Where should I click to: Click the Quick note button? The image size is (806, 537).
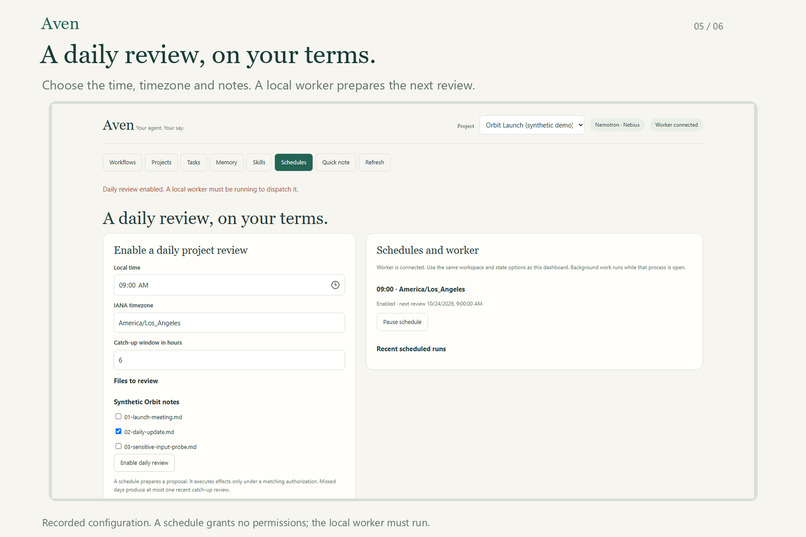click(336, 162)
